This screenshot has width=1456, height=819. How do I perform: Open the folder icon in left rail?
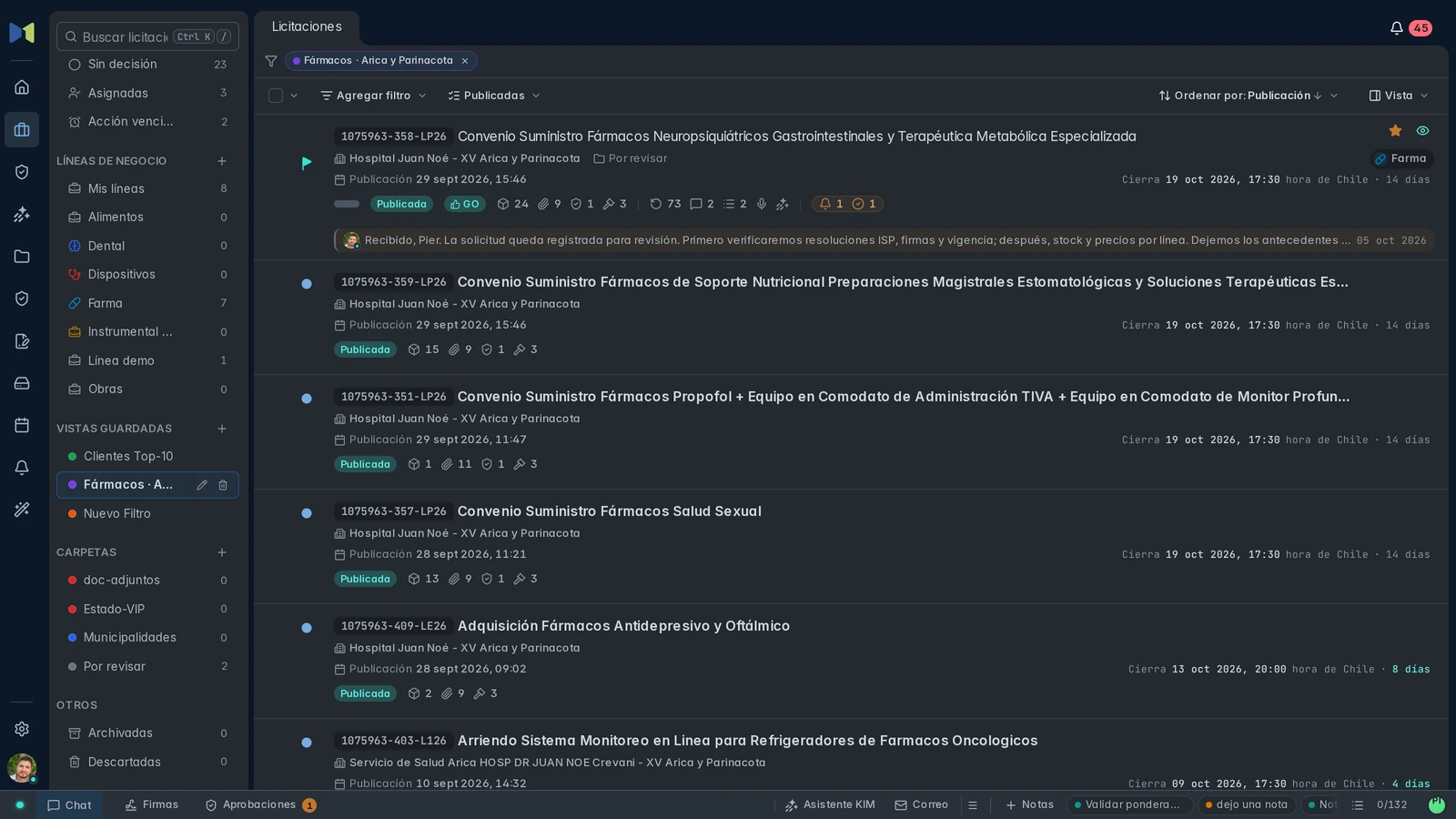22,257
